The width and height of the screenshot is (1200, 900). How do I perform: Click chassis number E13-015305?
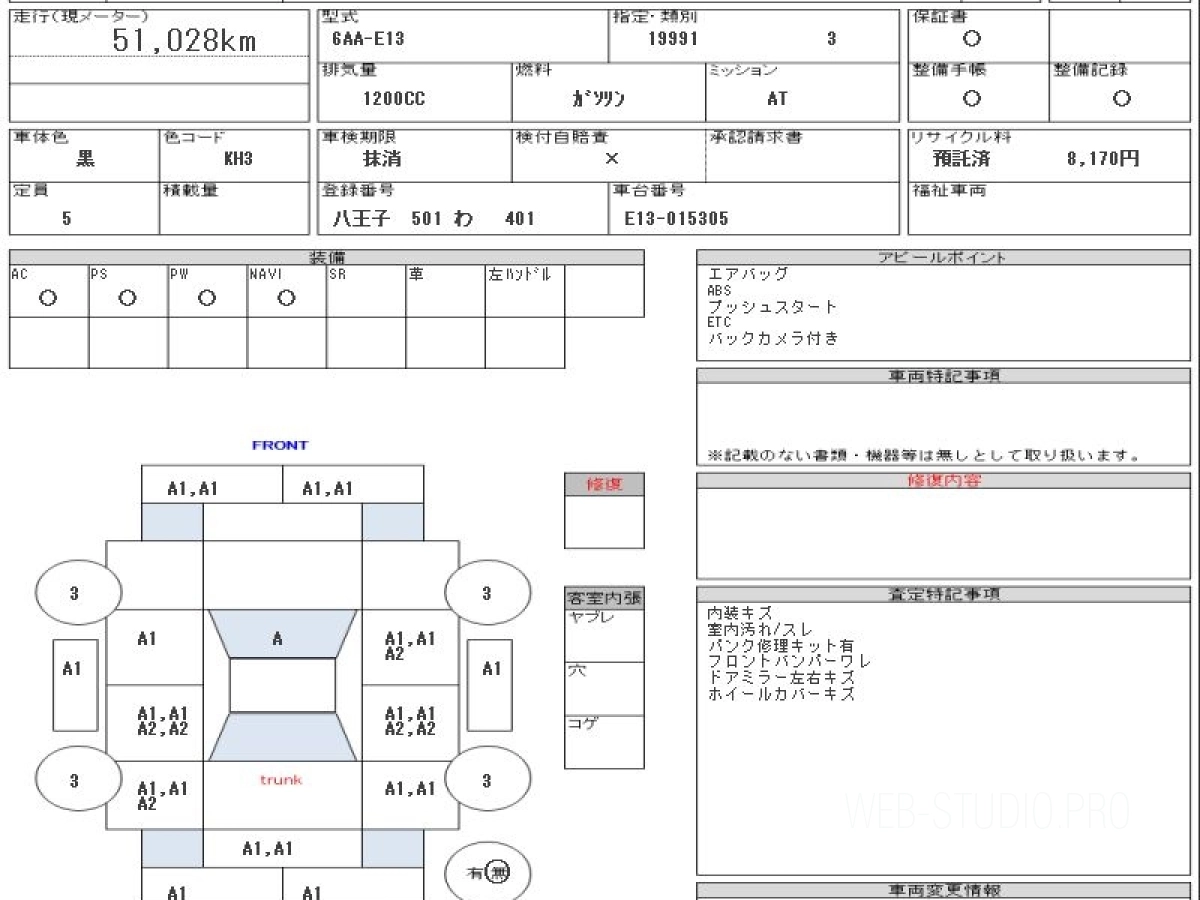[x=676, y=218]
